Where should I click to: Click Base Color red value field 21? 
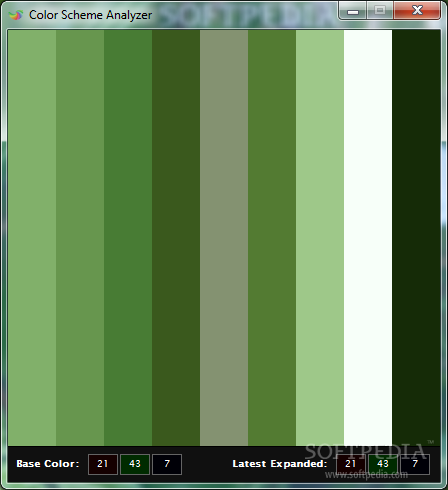pyautogui.click(x=103, y=464)
